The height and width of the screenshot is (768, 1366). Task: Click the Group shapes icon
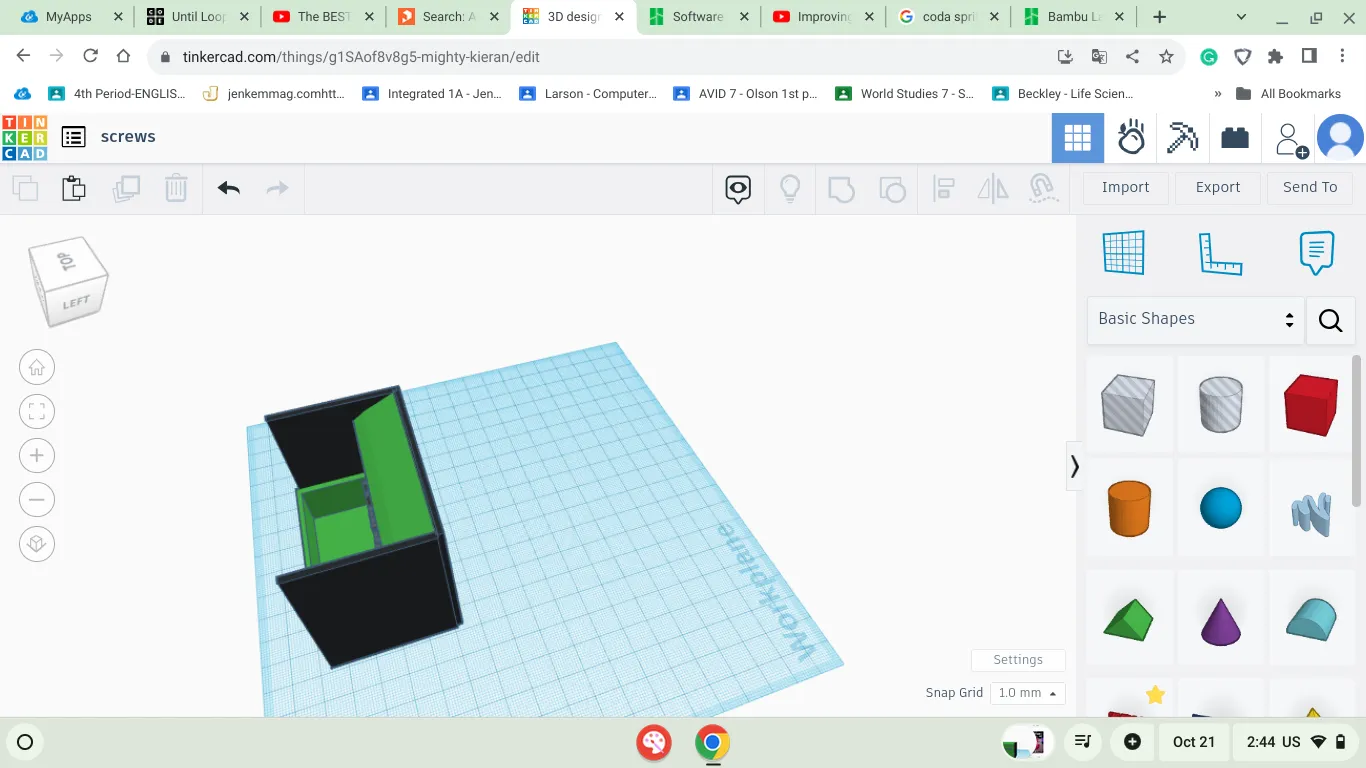click(841, 188)
